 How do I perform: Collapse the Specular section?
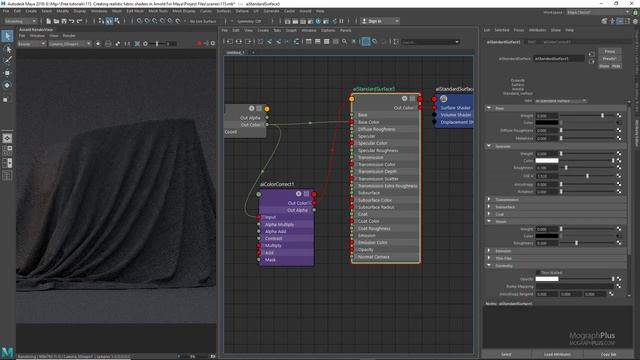(489, 146)
